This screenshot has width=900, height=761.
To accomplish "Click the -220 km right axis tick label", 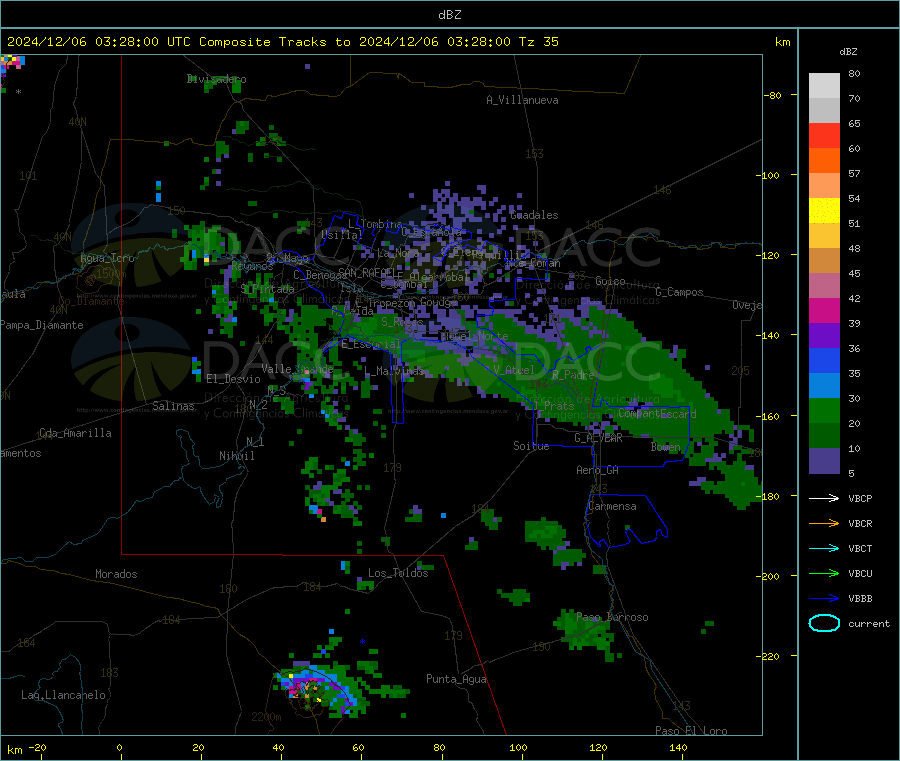I will pos(767,656).
